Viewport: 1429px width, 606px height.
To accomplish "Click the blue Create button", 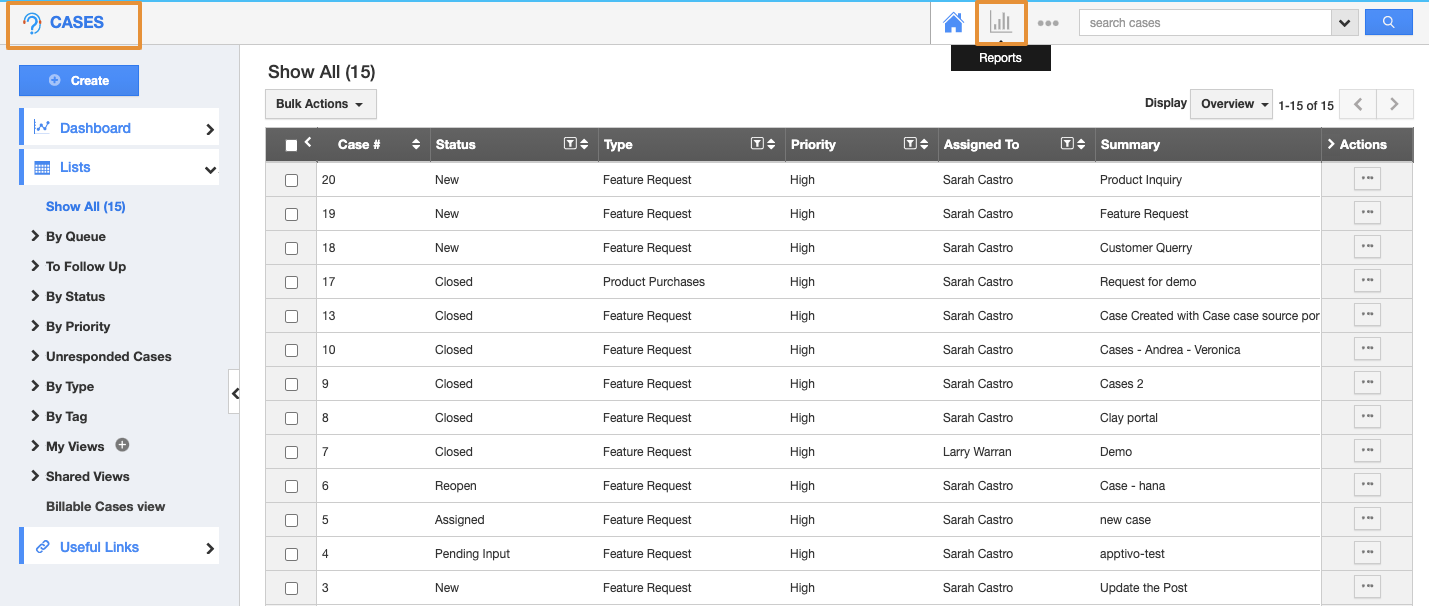I will coord(79,80).
